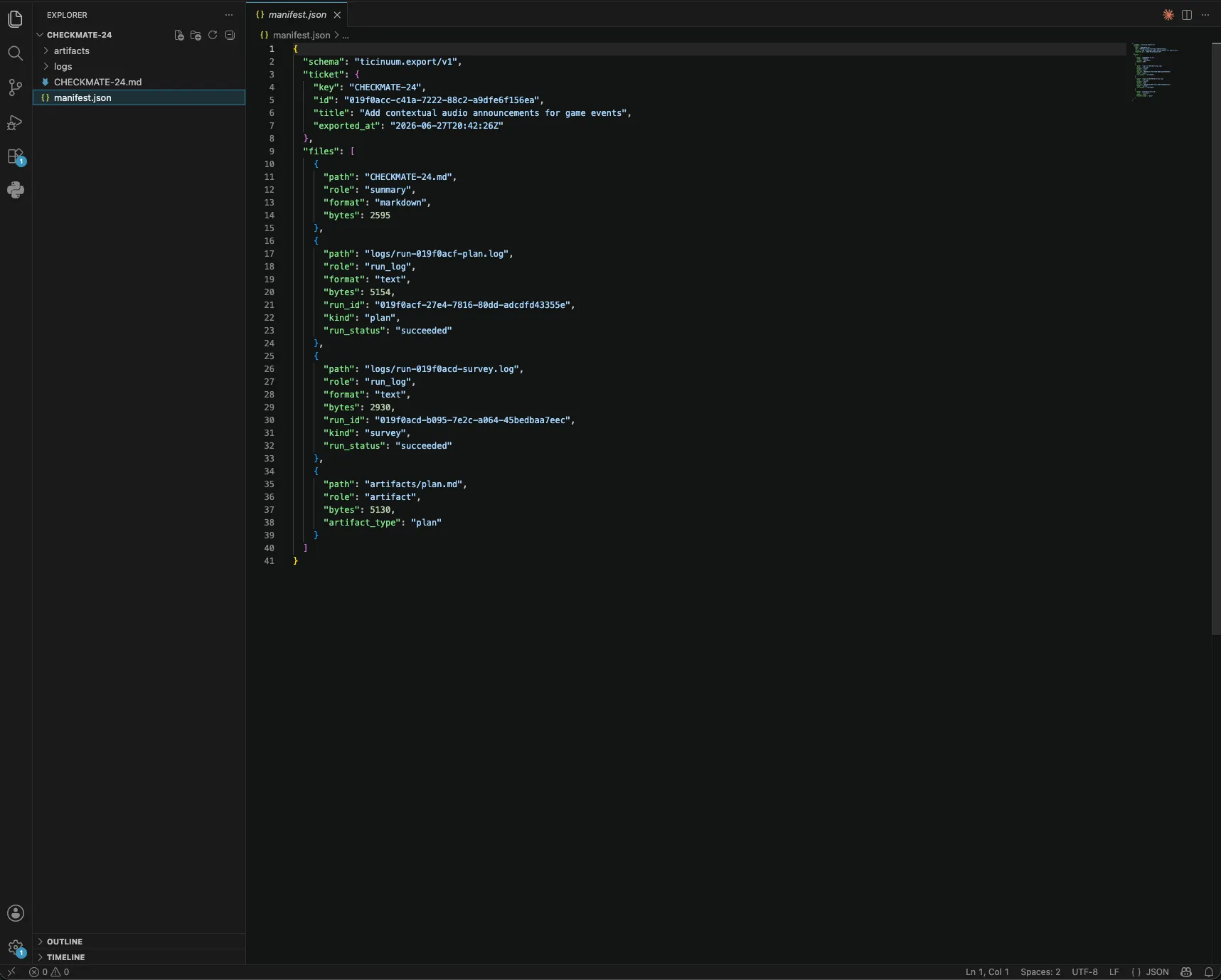1221x980 pixels.
Task: Open the Python view in activity bar
Action: tap(15, 190)
